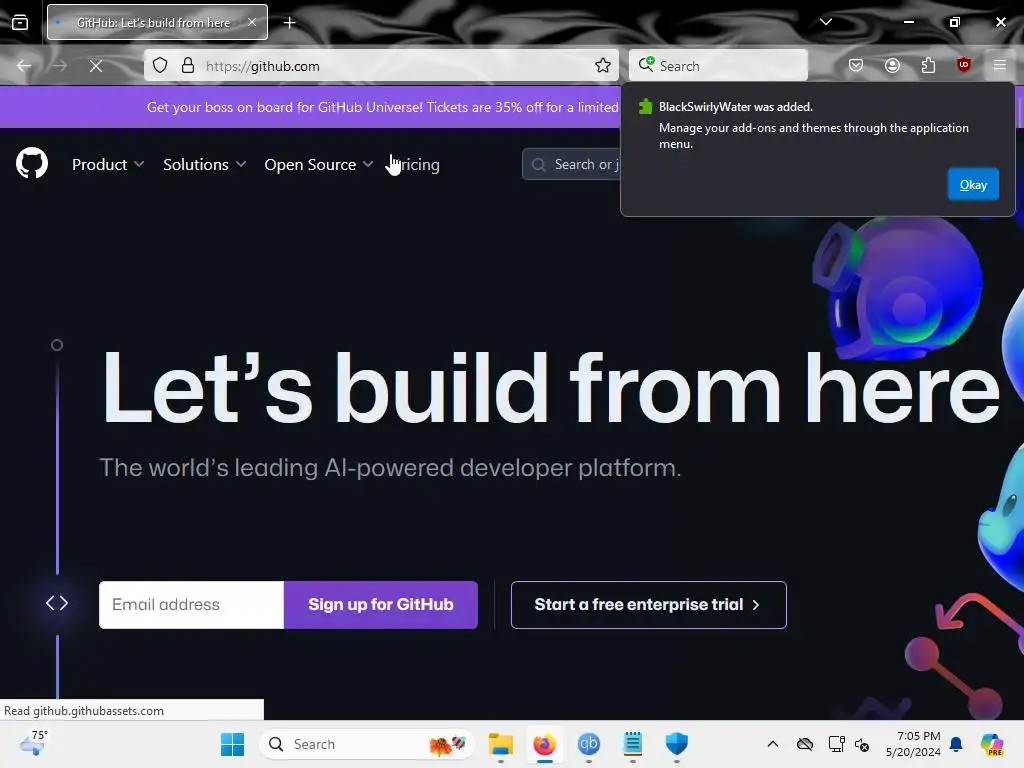Open the uBlock Origin extension icon
Screen dimensions: 1024x768
963,65
